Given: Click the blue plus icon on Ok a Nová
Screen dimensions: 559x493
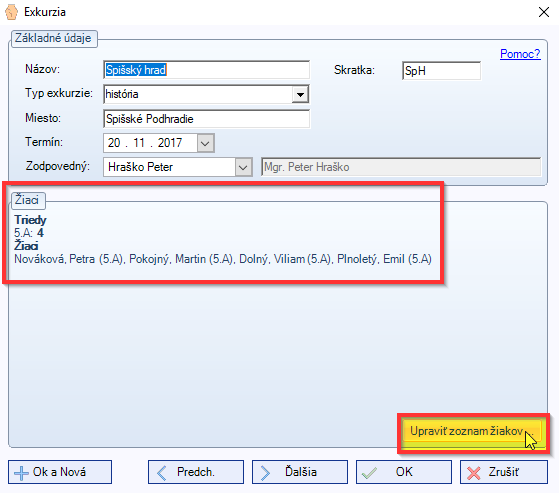Looking at the screenshot, I should (x=21, y=473).
